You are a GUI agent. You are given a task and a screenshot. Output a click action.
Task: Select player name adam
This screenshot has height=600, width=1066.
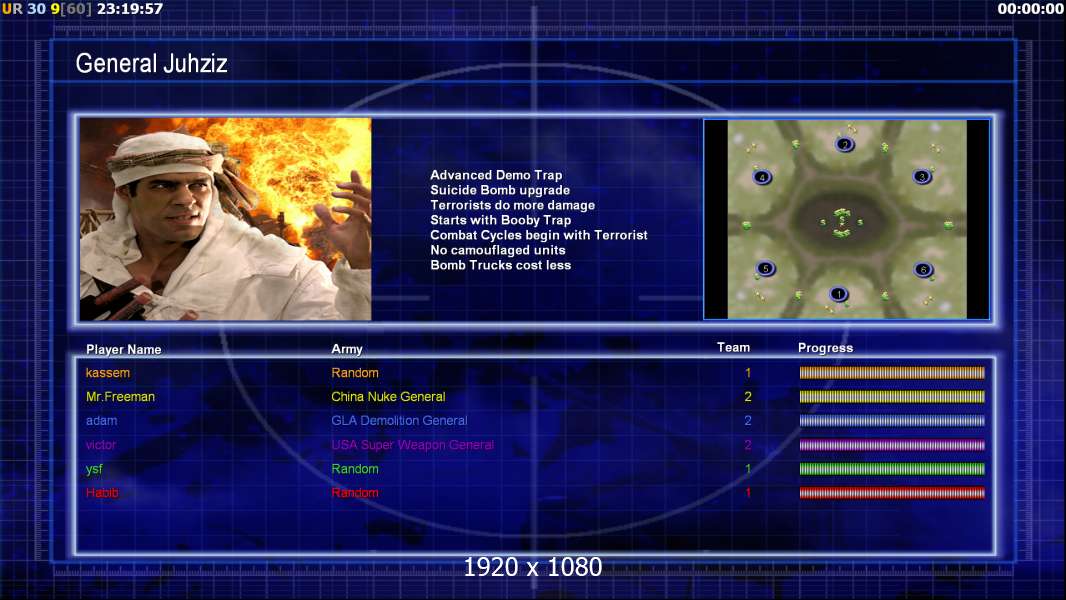101,421
